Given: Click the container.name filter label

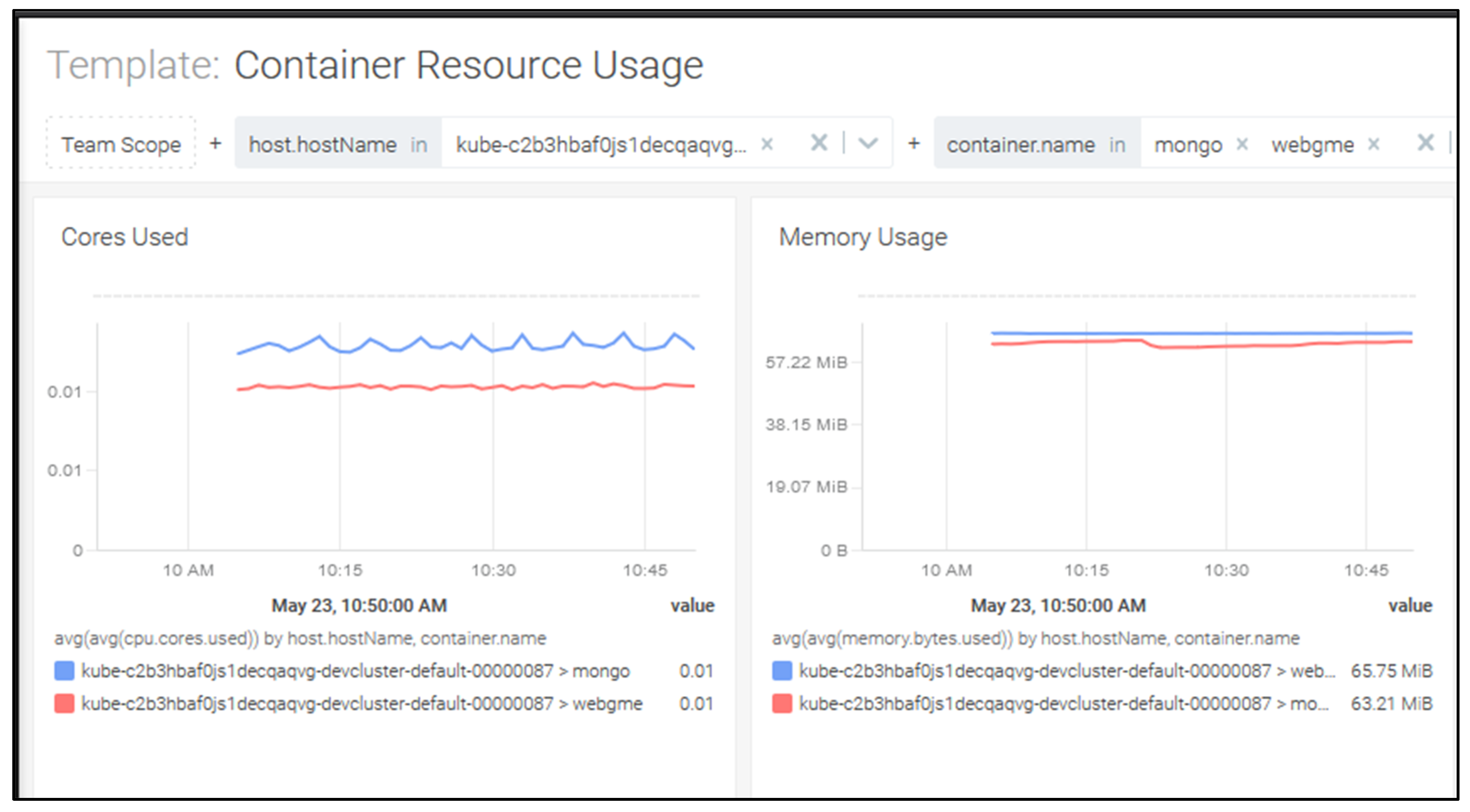Looking at the screenshot, I should click(x=1020, y=144).
